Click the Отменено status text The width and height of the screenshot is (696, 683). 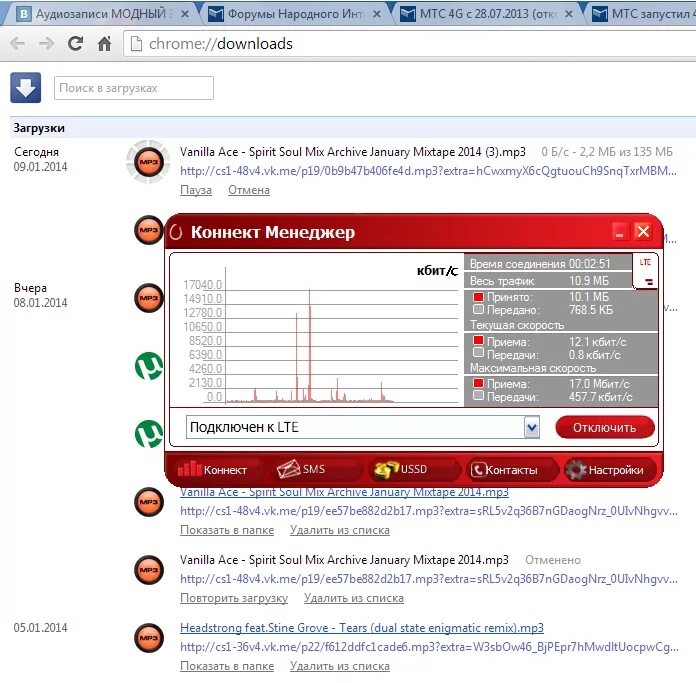click(553, 560)
